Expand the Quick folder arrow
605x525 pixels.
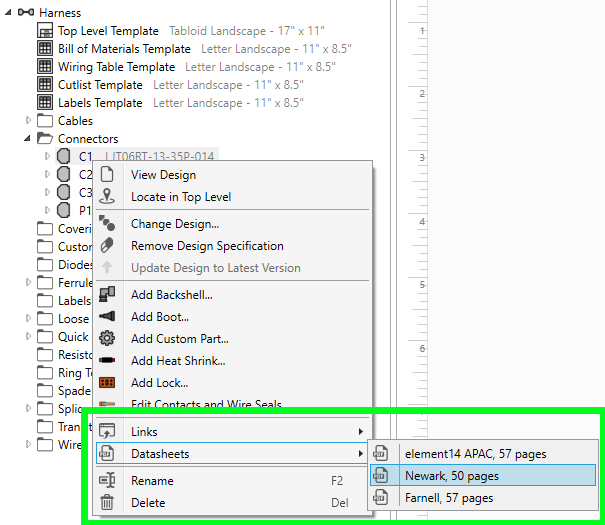pos(28,336)
